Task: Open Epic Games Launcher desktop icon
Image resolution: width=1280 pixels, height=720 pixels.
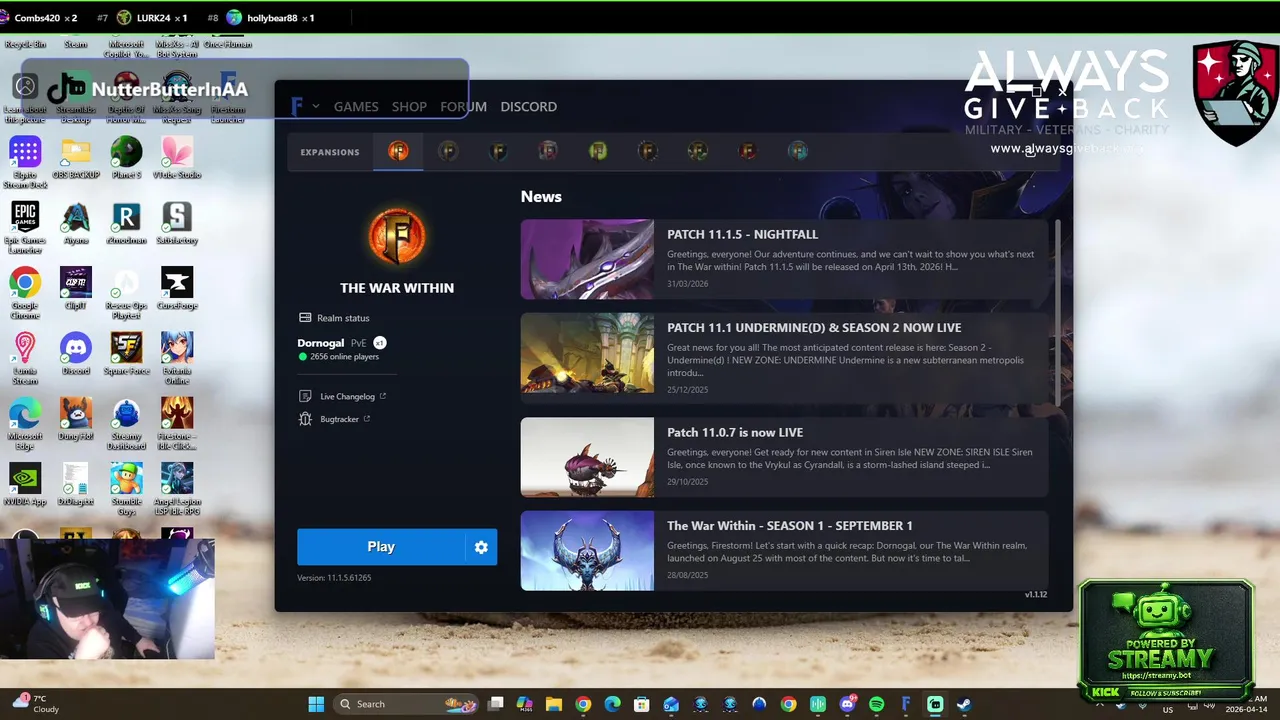Action: pyautogui.click(x=25, y=227)
